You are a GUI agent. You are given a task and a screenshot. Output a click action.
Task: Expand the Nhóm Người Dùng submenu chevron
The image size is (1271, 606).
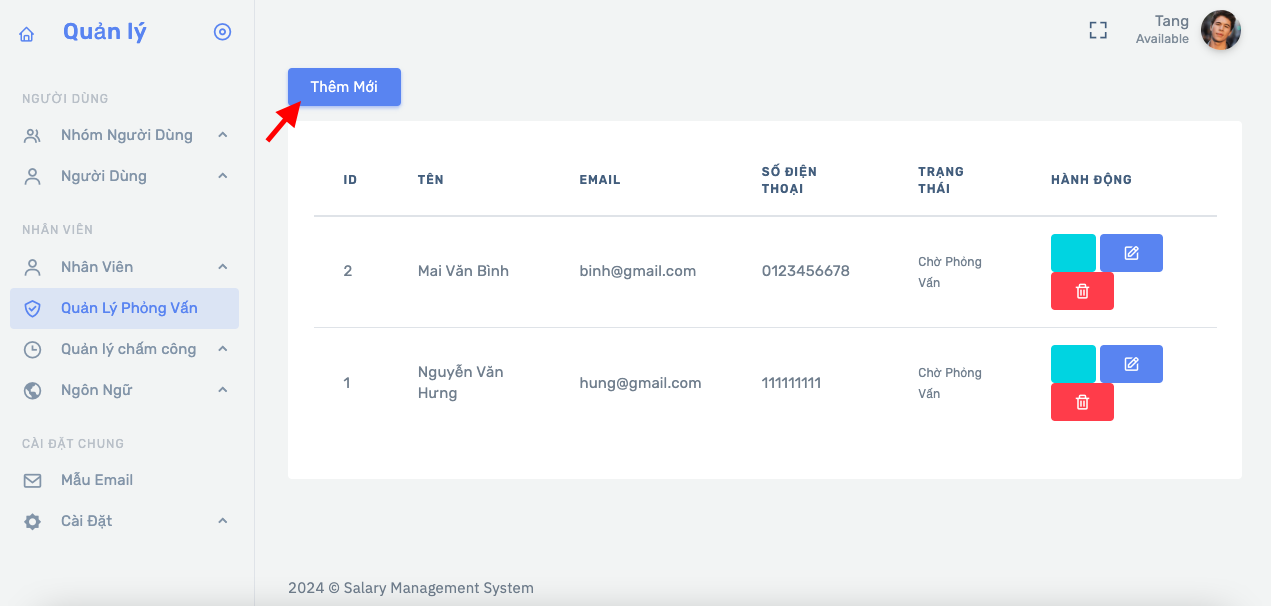tap(223, 135)
